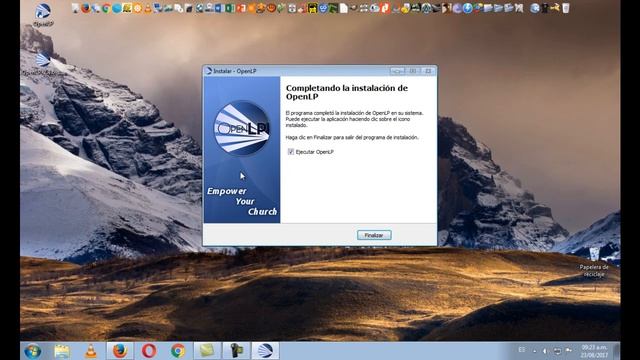The height and width of the screenshot is (360, 640).
Task: Open the sticky notes taskbar icon
Action: point(207,351)
